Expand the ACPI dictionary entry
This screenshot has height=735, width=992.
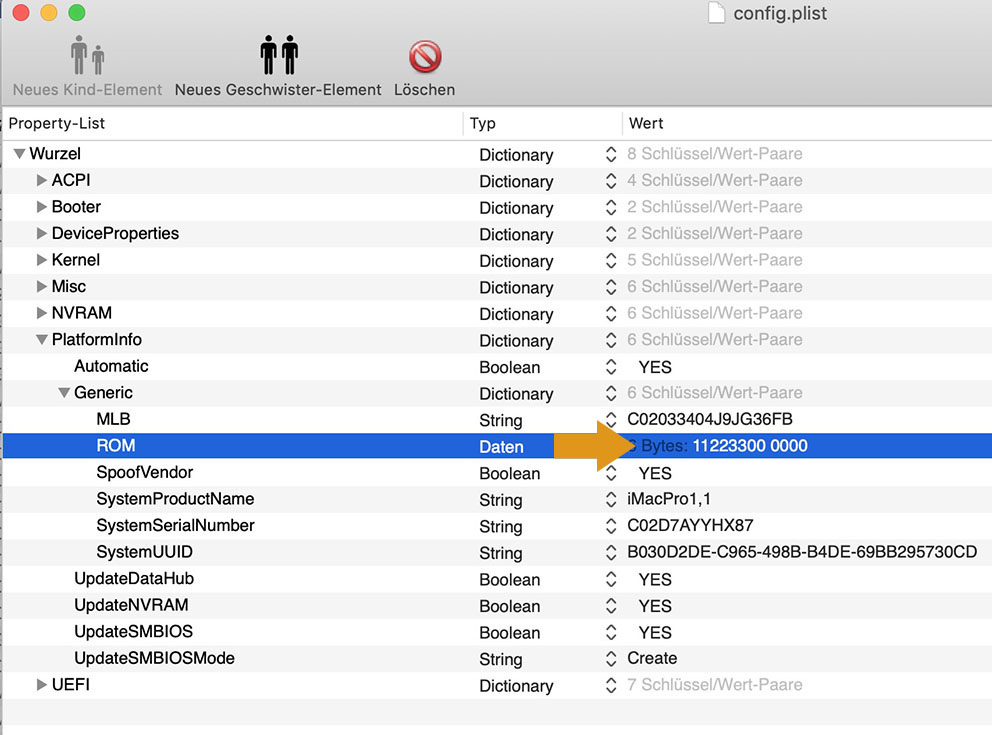pyautogui.click(x=42, y=180)
